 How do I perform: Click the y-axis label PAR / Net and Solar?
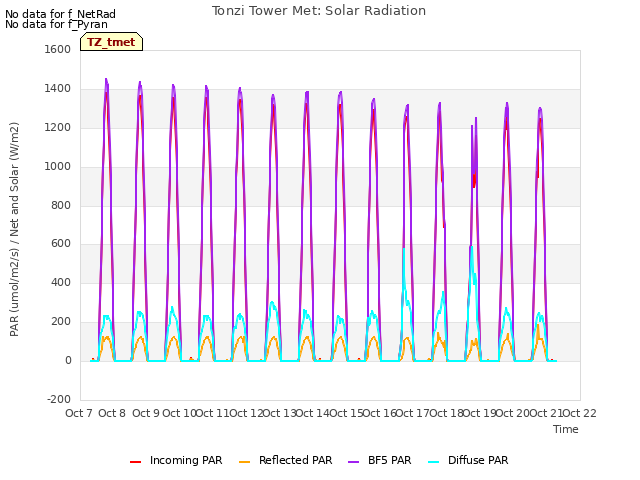pos(14,229)
